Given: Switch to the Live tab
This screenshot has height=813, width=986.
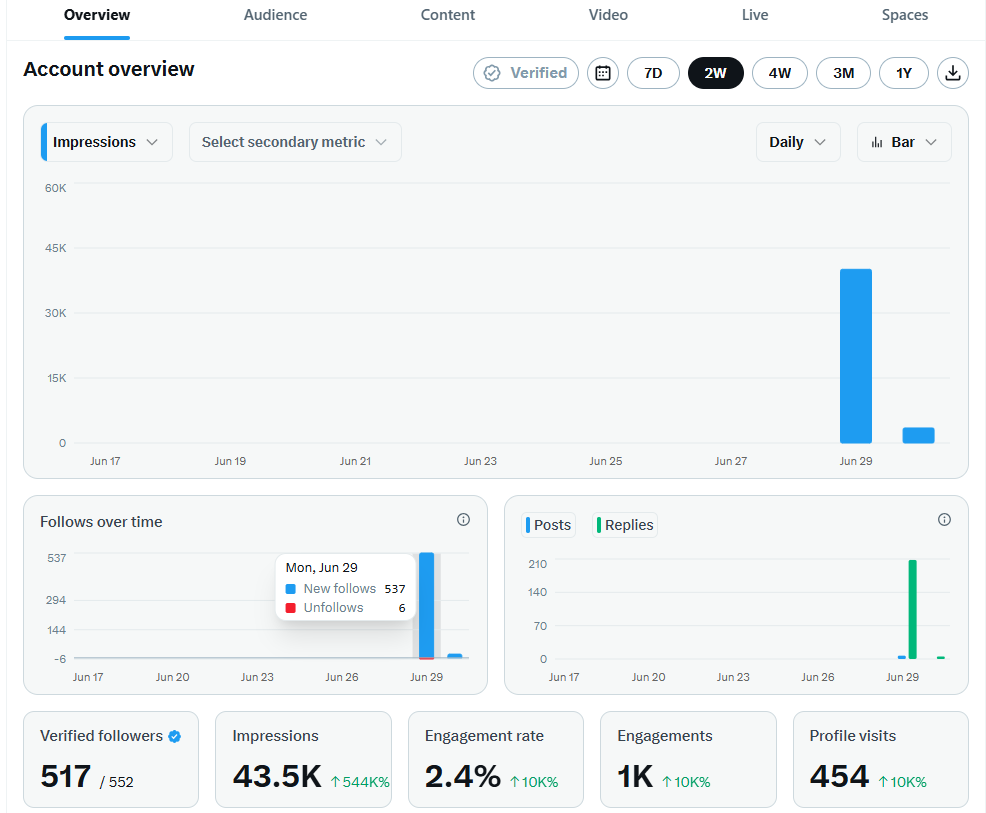Looking at the screenshot, I should (755, 15).
